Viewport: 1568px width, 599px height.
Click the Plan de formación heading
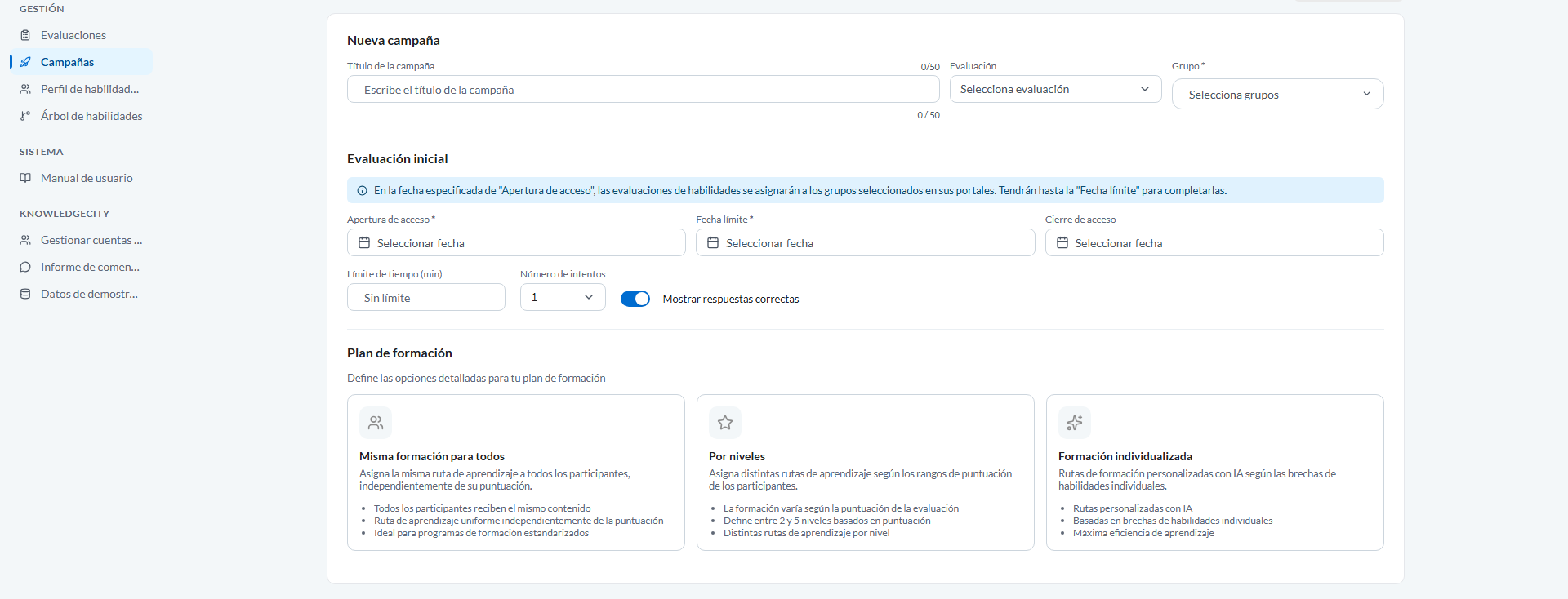point(399,353)
